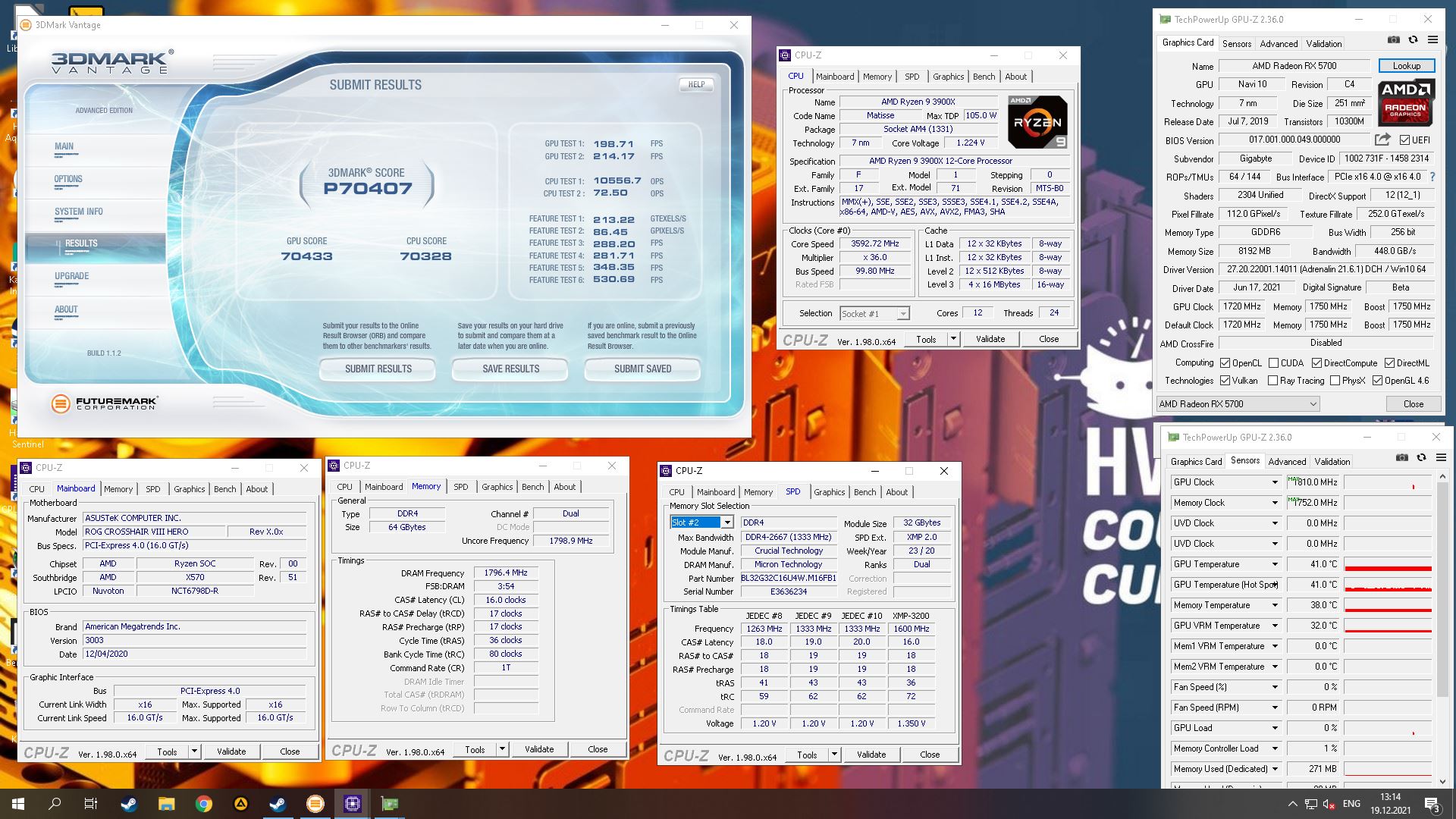This screenshot has height=819, width=1456.
Task: Click the SAVE RESULTS button
Action: pos(511,369)
